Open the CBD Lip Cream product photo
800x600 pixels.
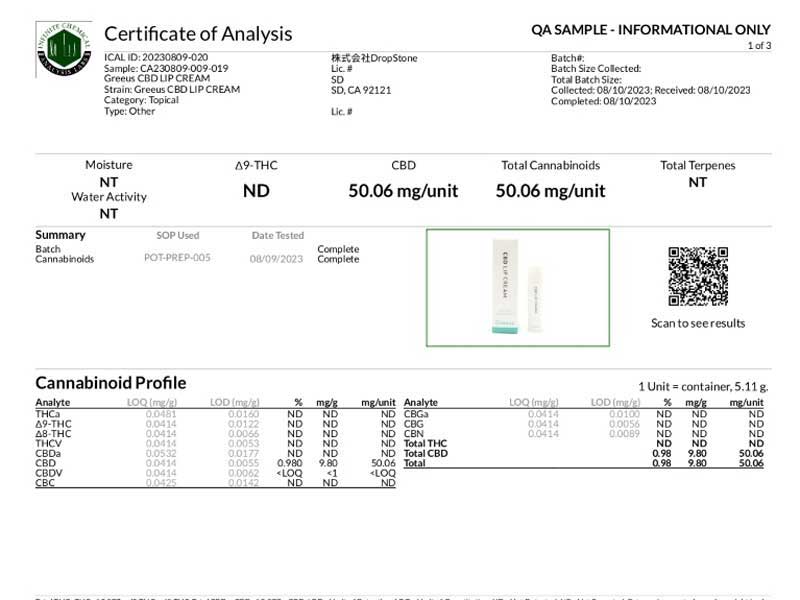coord(517,288)
